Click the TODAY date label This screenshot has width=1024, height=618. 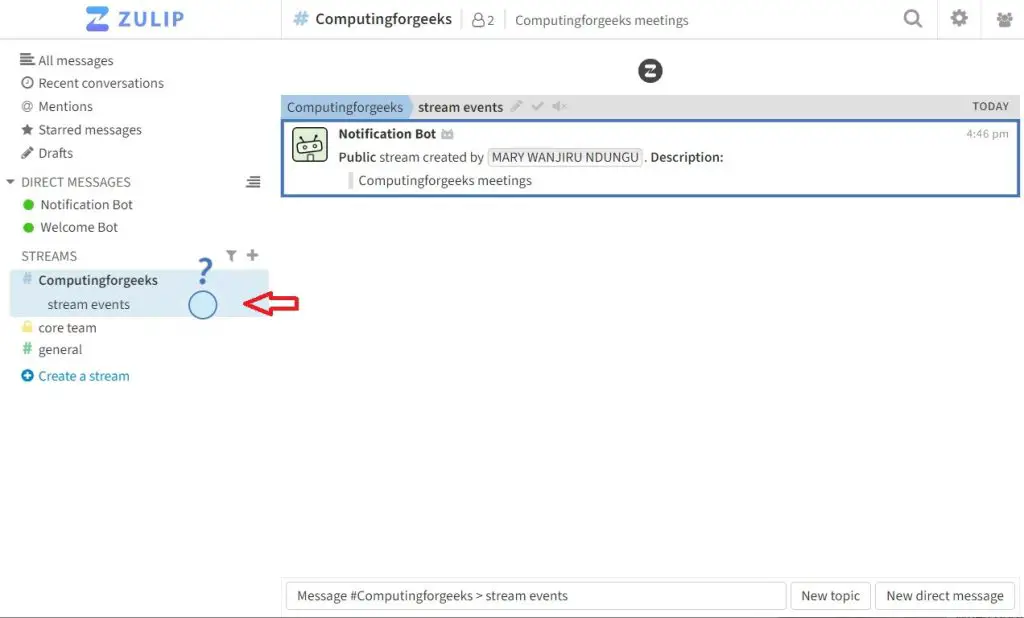[x=990, y=106]
